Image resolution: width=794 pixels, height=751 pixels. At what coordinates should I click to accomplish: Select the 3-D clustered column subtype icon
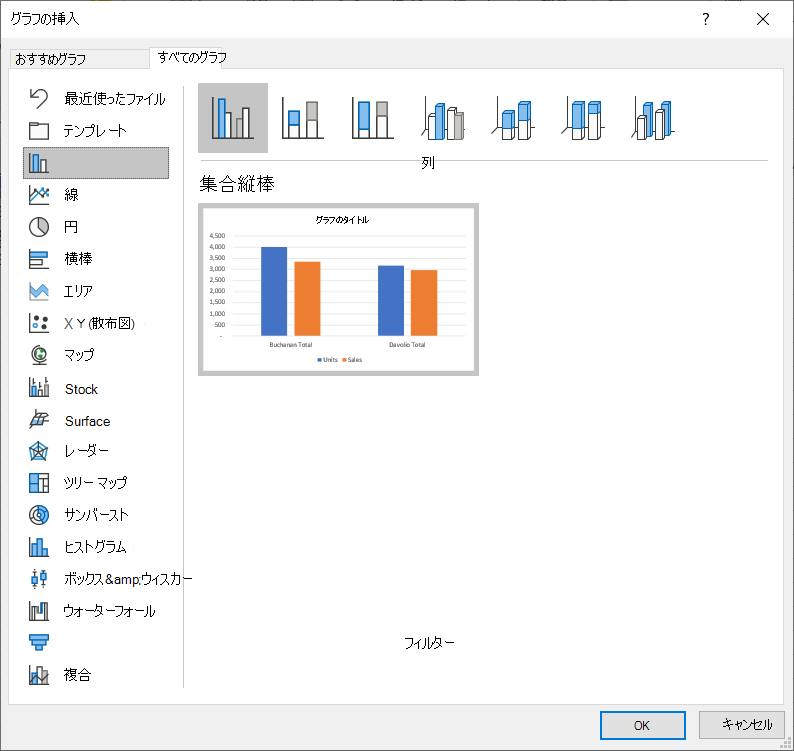(x=443, y=118)
